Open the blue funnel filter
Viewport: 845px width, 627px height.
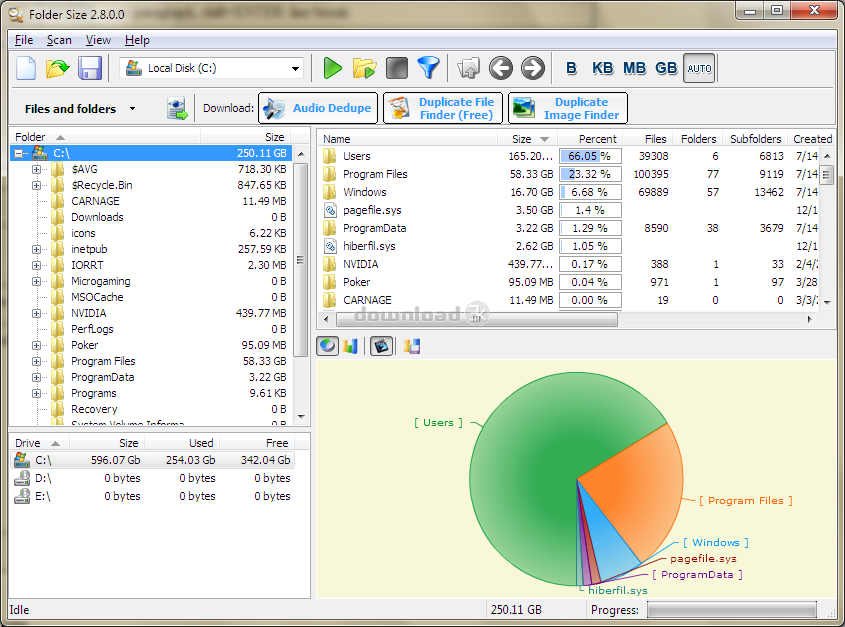pyautogui.click(x=429, y=68)
